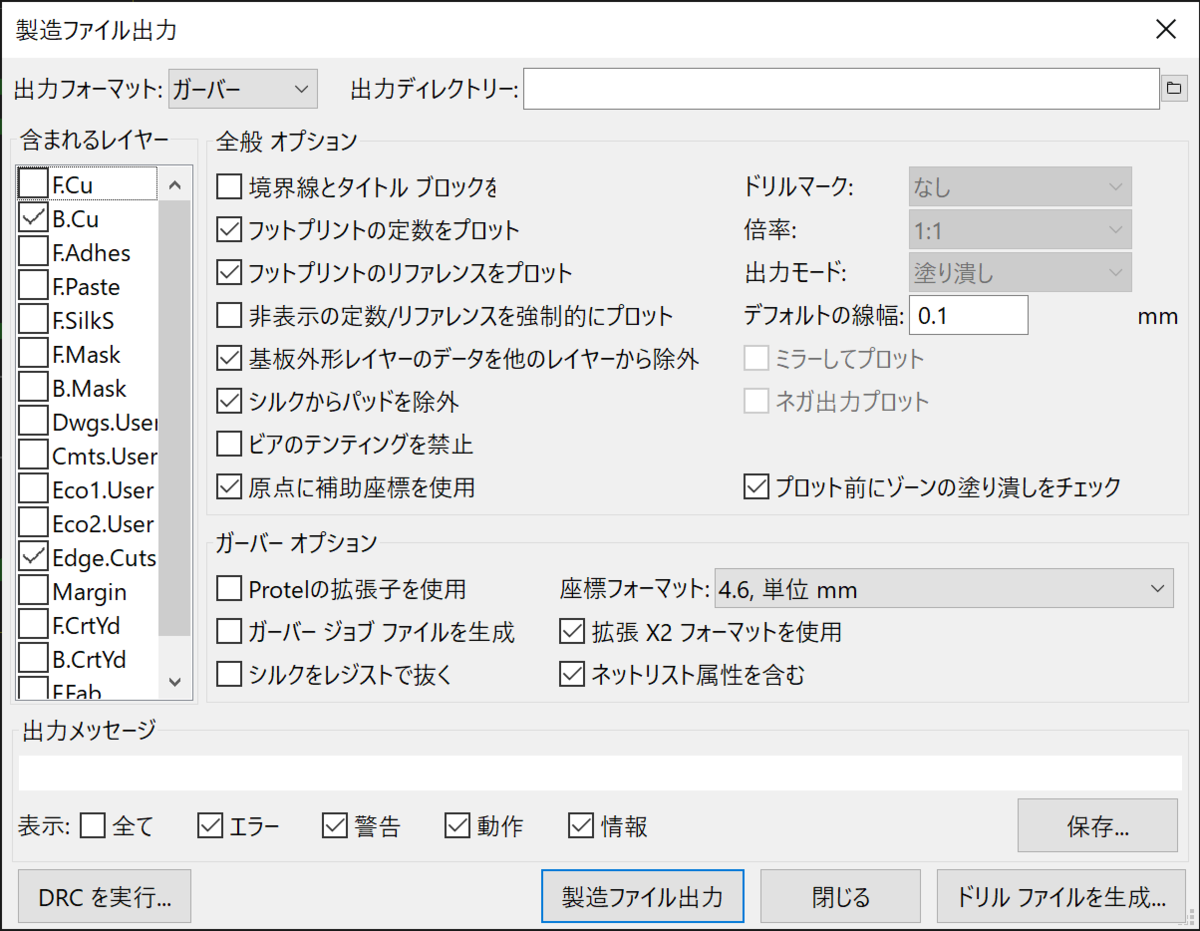
Task: Expand the 座標フォーマット combo box
Action: (x=943, y=589)
